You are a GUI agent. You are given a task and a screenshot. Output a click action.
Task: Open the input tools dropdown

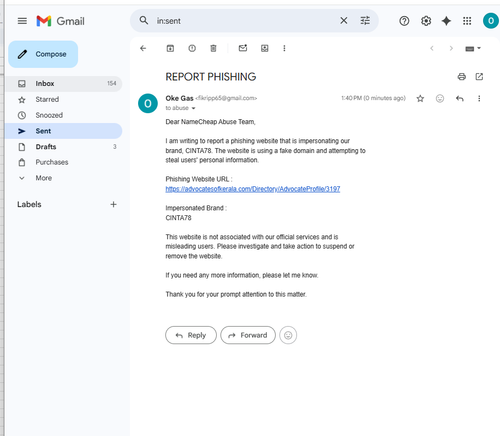click(473, 49)
